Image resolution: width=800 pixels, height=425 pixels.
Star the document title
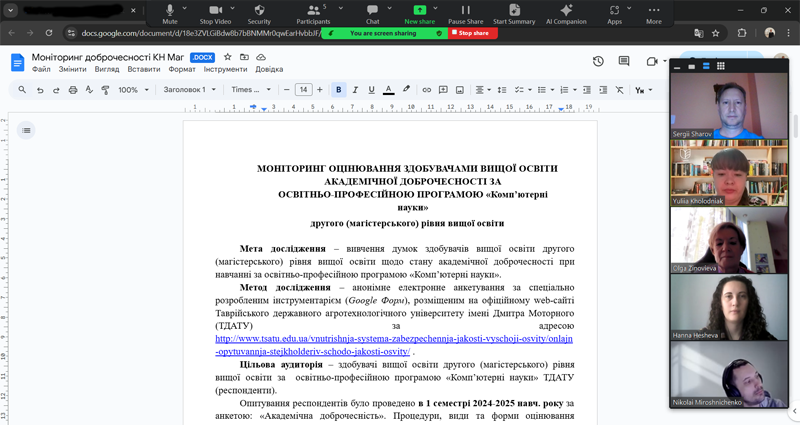tap(228, 57)
